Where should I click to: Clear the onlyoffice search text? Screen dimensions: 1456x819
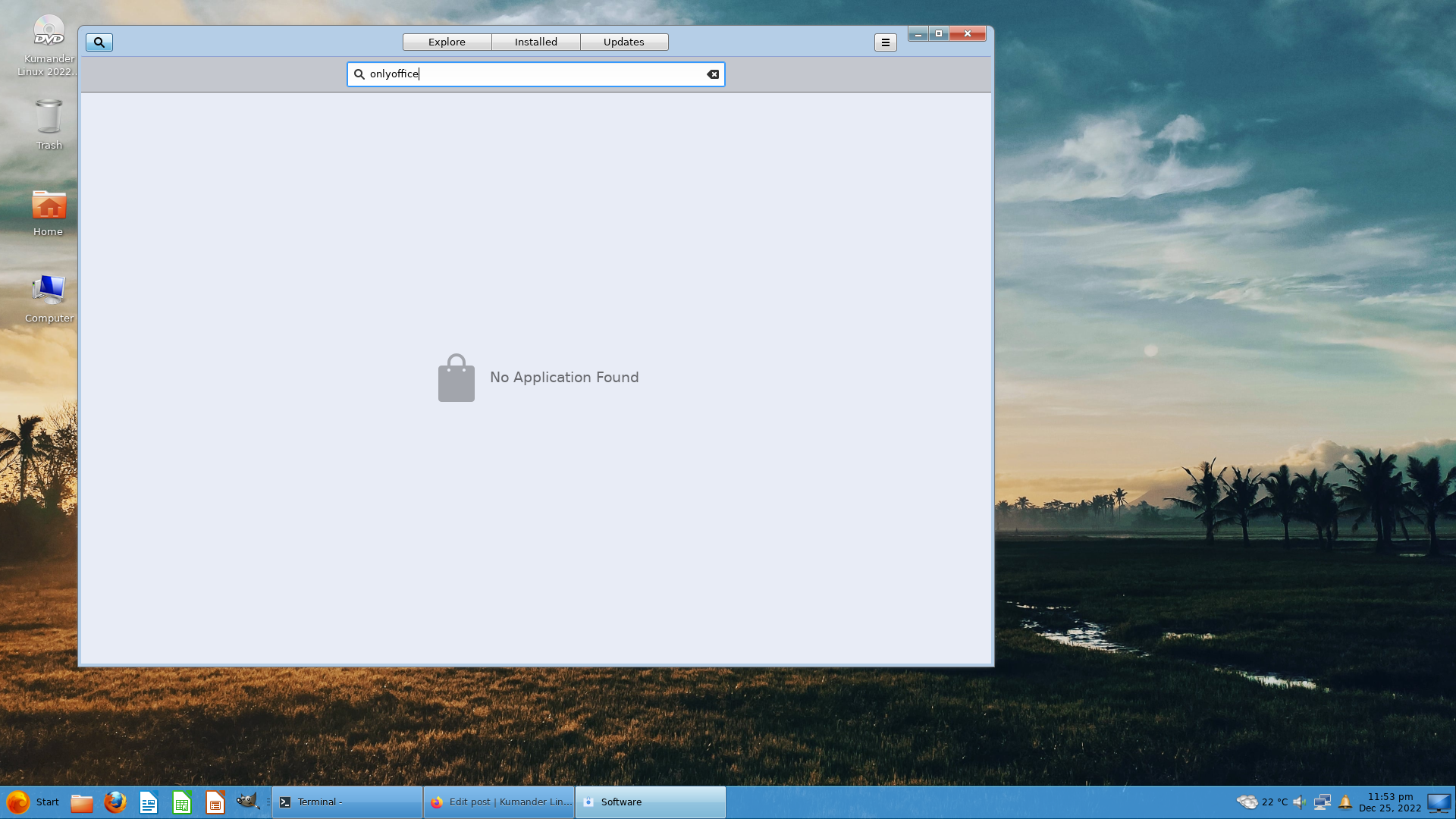tap(713, 74)
